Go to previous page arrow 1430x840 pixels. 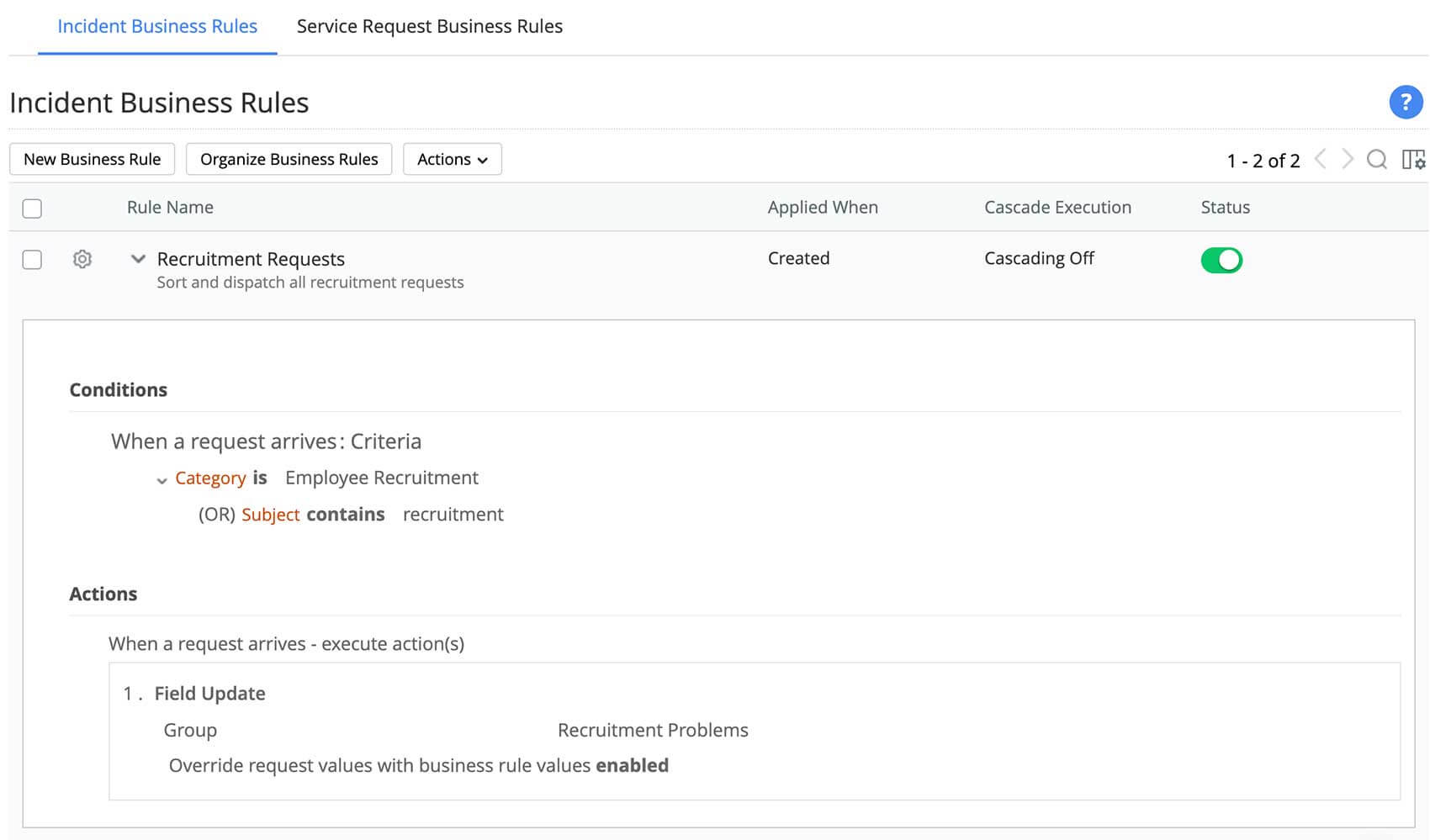[x=1321, y=159]
